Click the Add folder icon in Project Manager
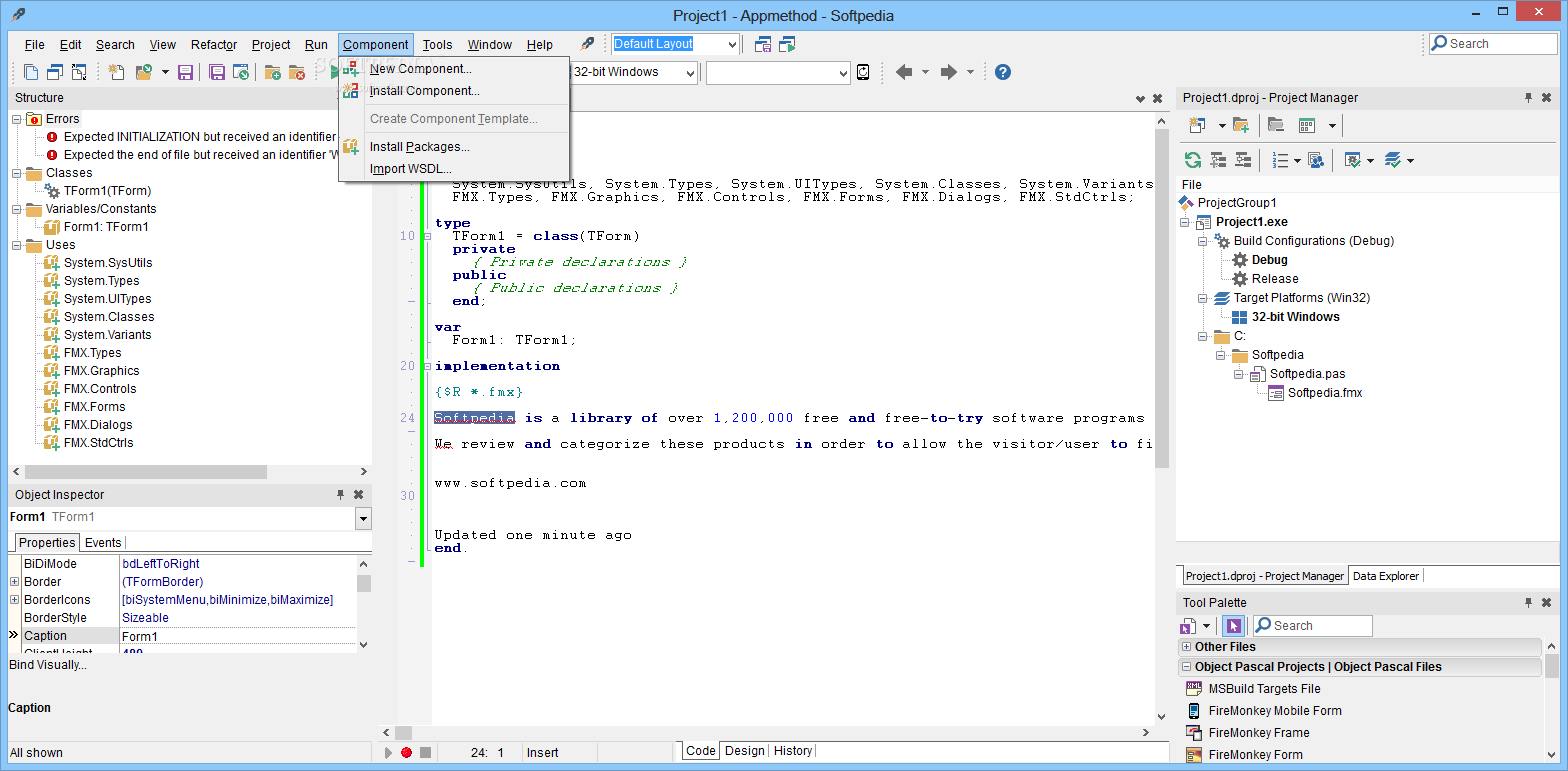 (1241, 125)
